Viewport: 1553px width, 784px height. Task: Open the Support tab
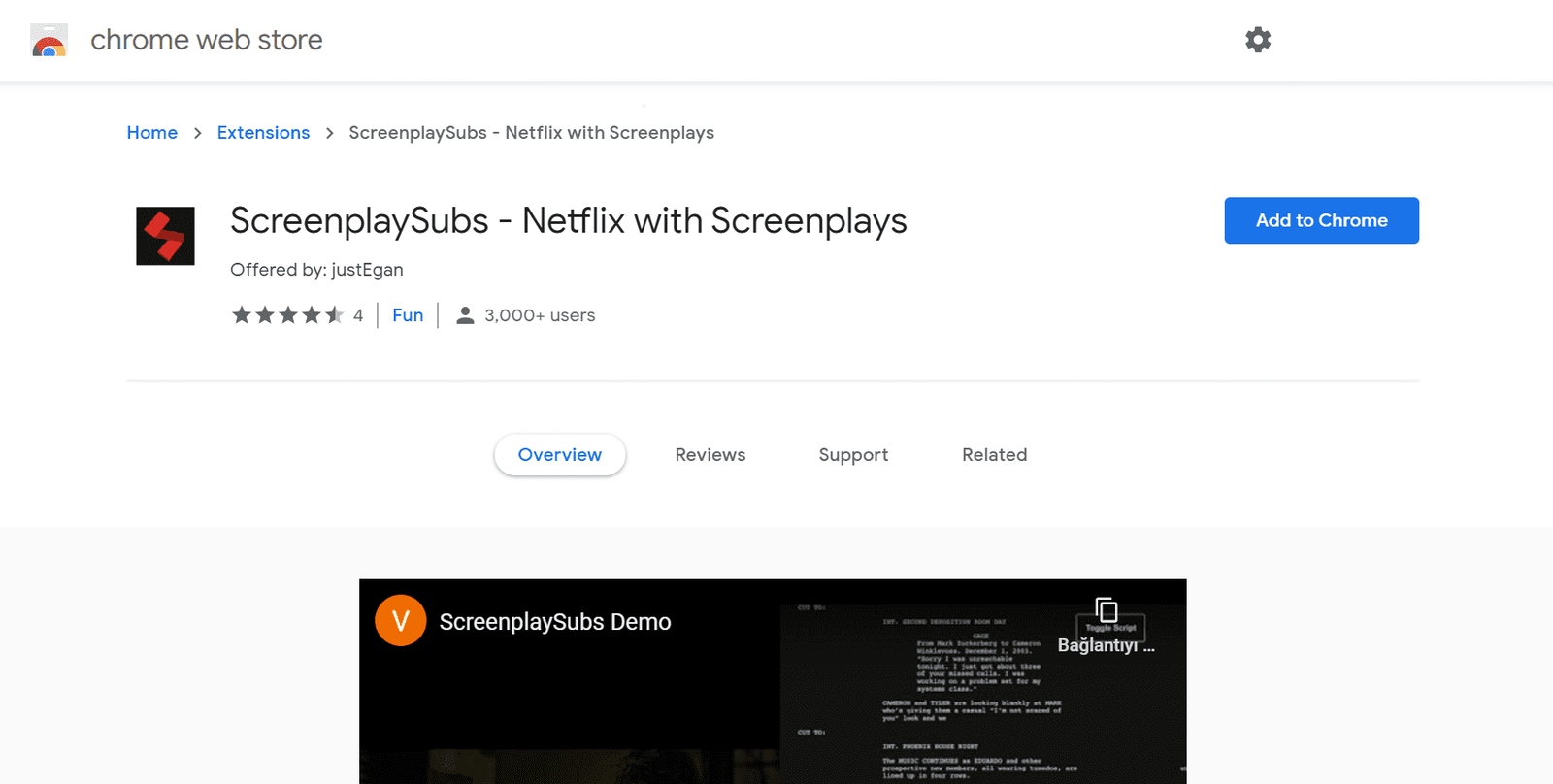click(853, 455)
